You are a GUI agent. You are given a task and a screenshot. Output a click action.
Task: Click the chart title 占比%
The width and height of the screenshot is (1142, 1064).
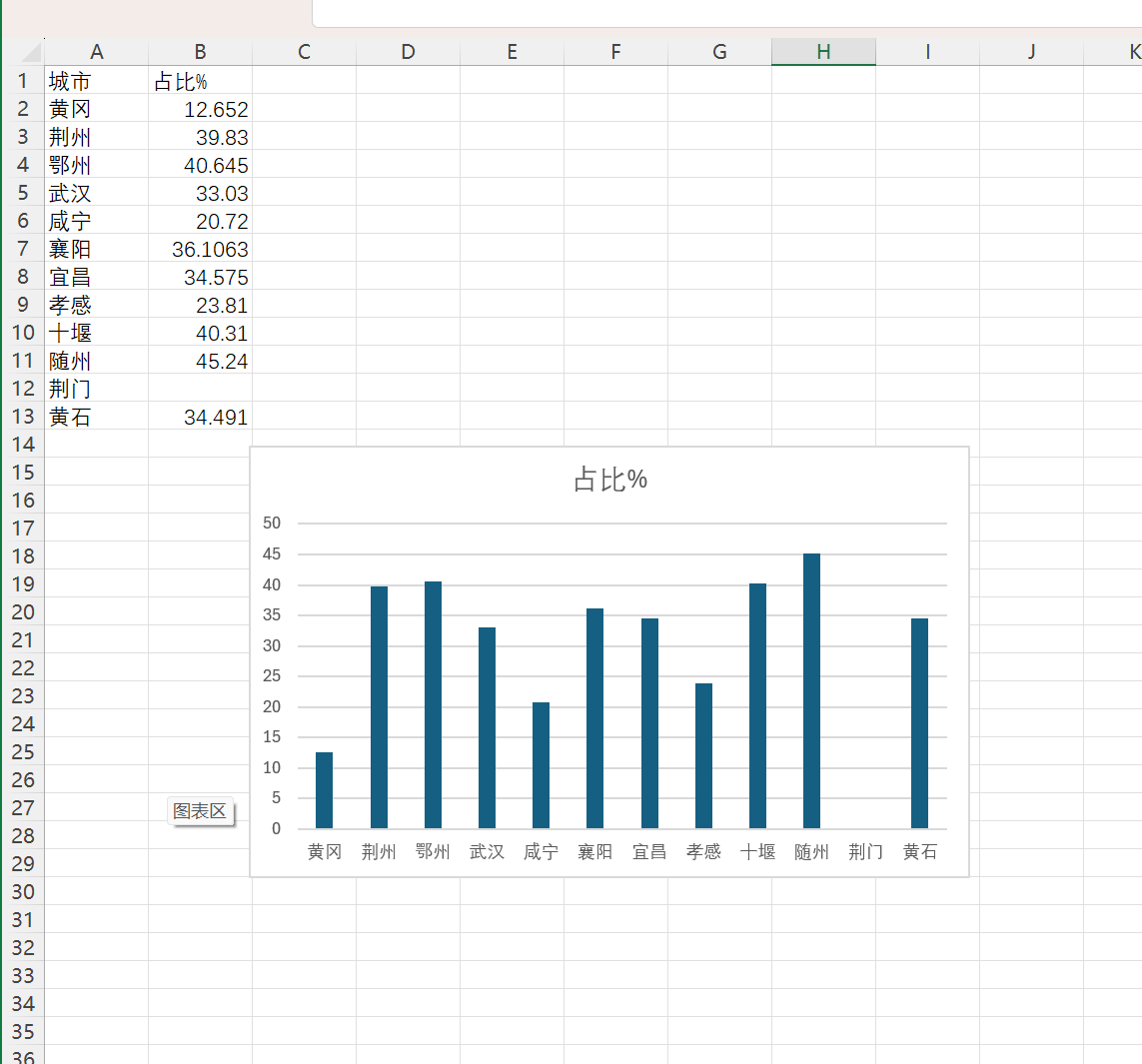(x=610, y=480)
